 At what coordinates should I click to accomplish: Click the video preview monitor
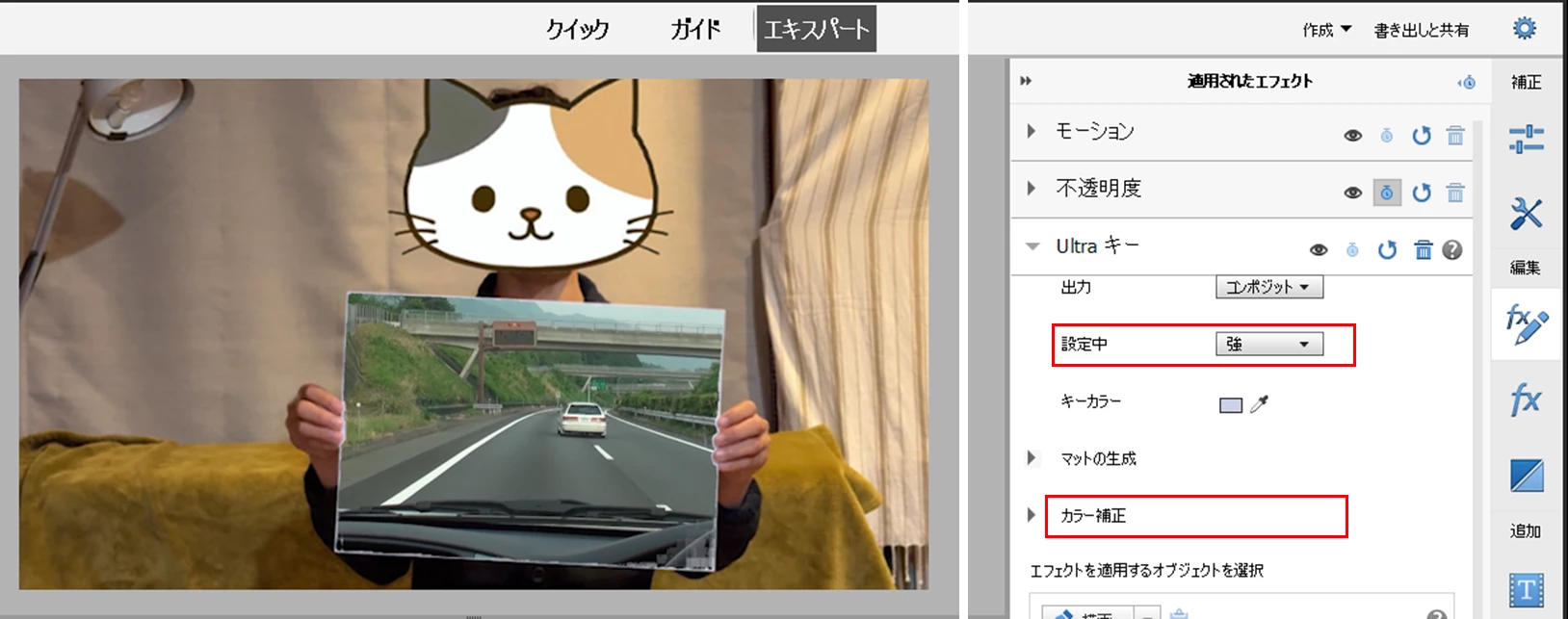[474, 333]
